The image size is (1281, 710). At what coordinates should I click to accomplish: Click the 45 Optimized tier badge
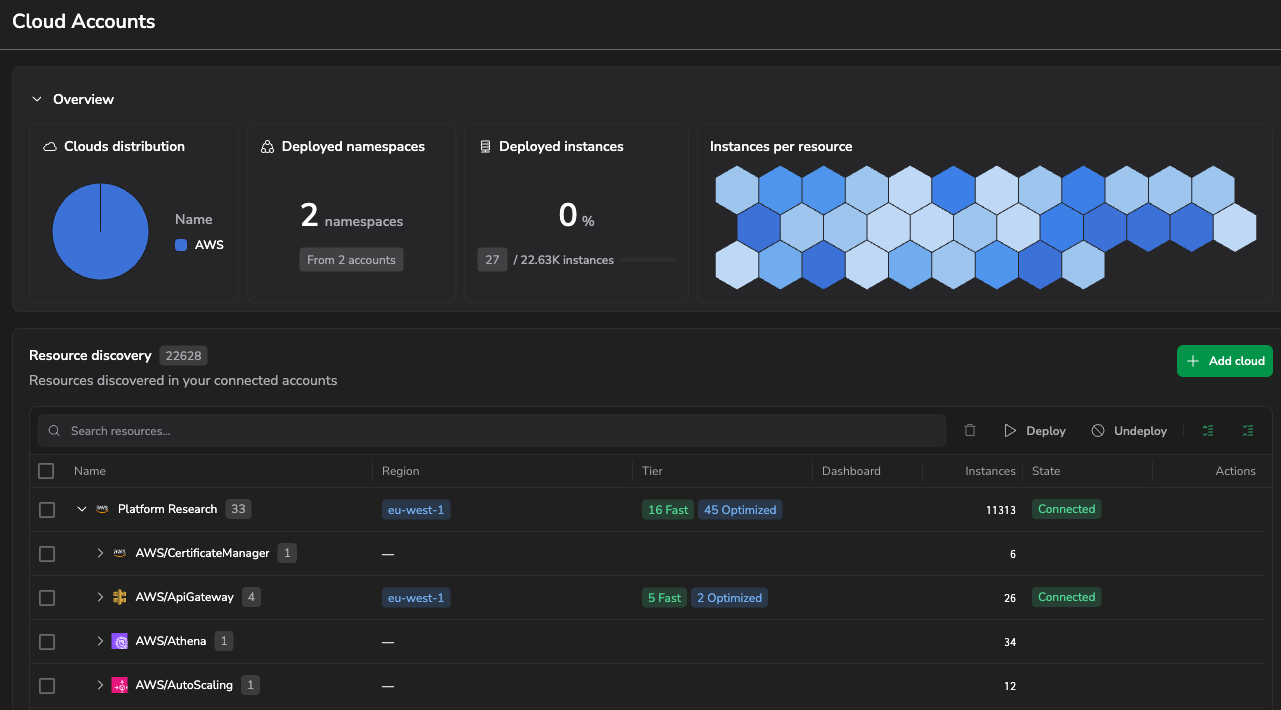tap(740, 510)
